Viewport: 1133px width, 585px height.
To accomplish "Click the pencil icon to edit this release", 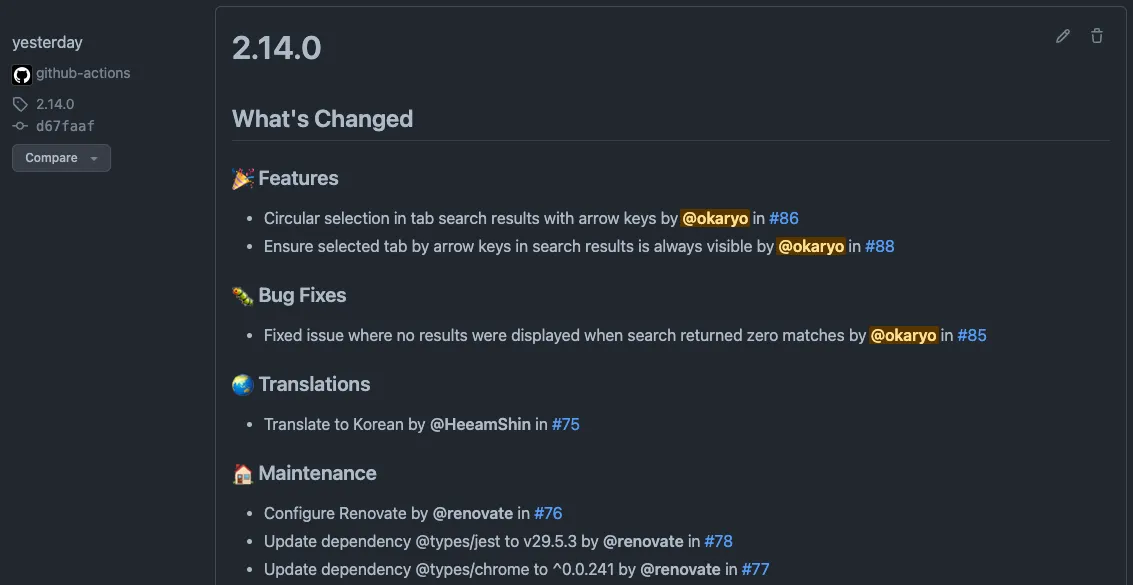I will [x=1062, y=35].
